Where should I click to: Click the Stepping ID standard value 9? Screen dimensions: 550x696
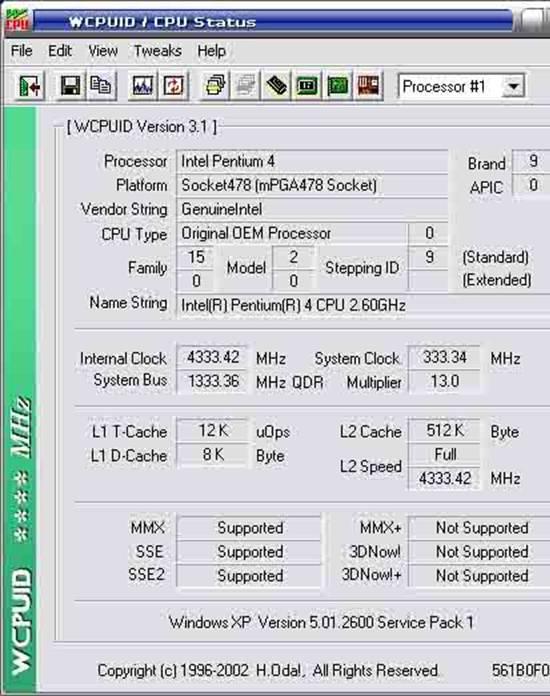click(x=429, y=257)
